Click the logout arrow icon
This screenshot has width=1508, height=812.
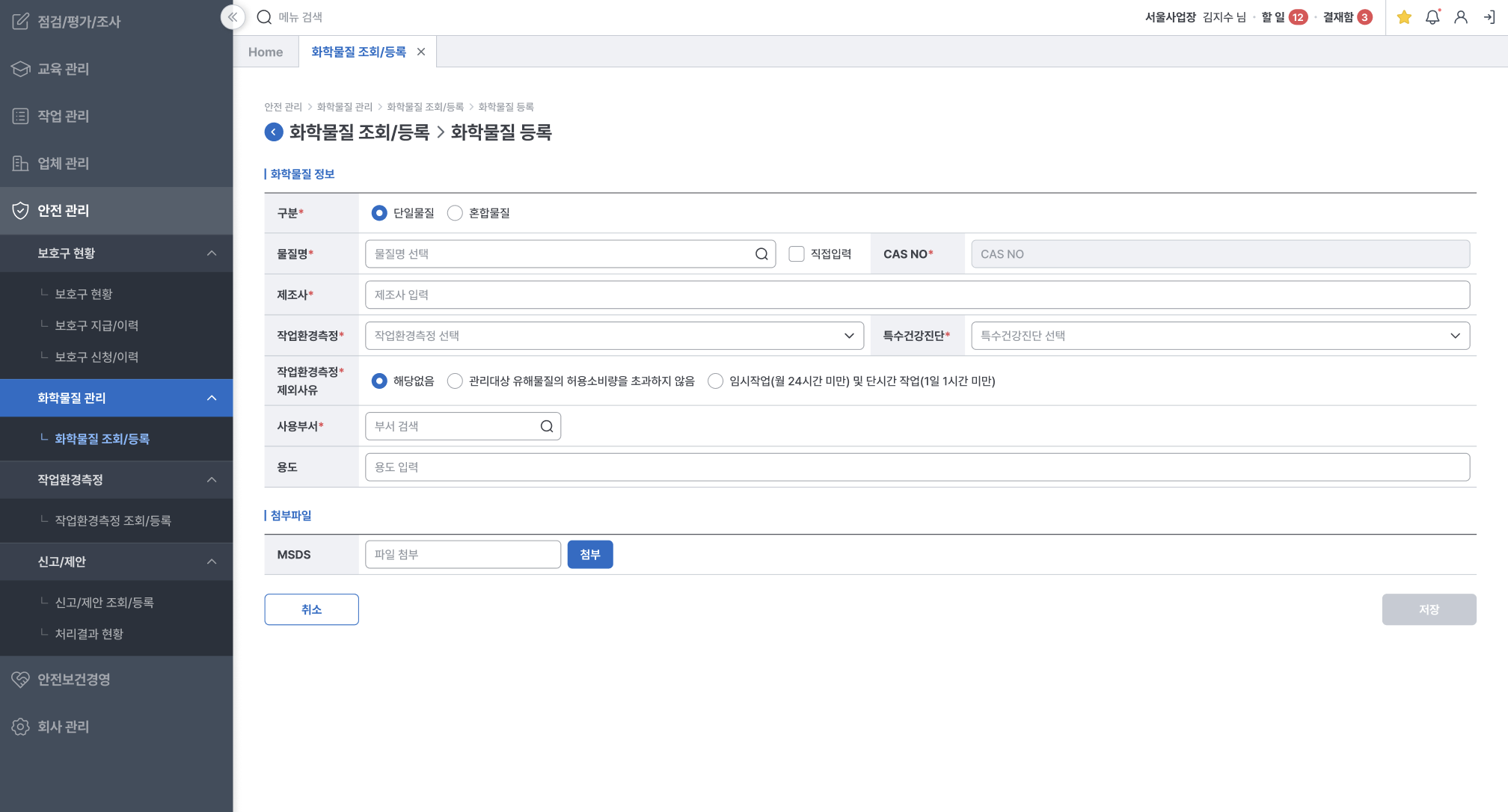coord(1489,17)
